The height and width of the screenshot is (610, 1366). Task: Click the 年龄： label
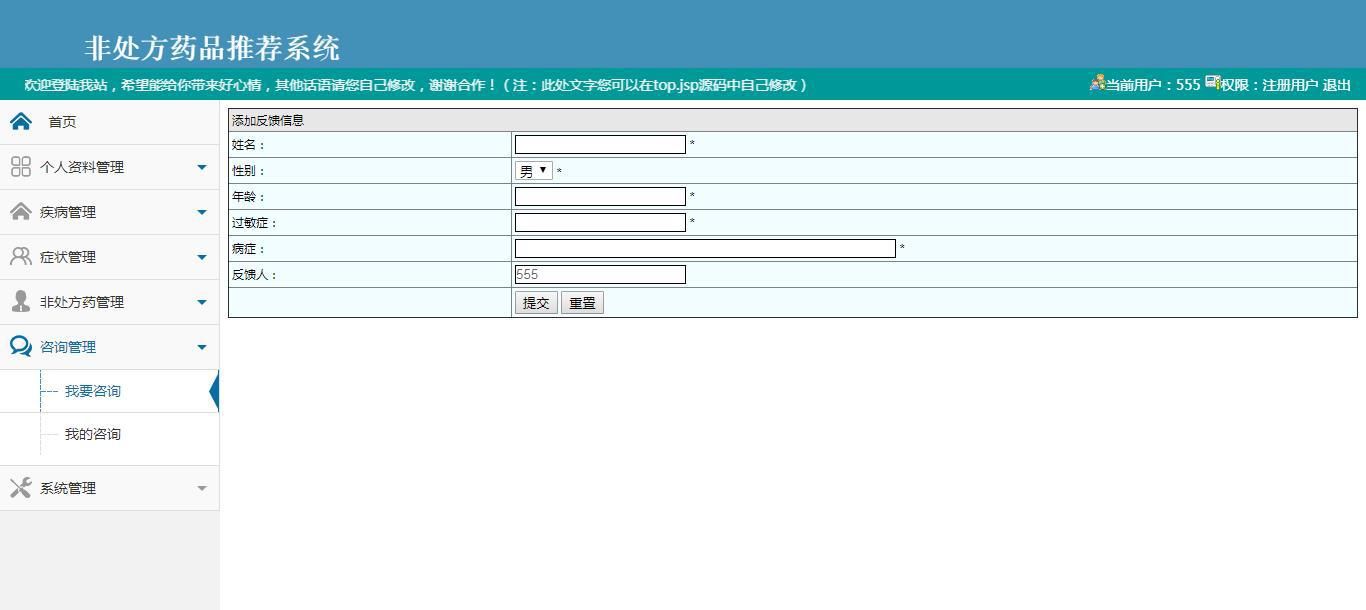[249, 197]
